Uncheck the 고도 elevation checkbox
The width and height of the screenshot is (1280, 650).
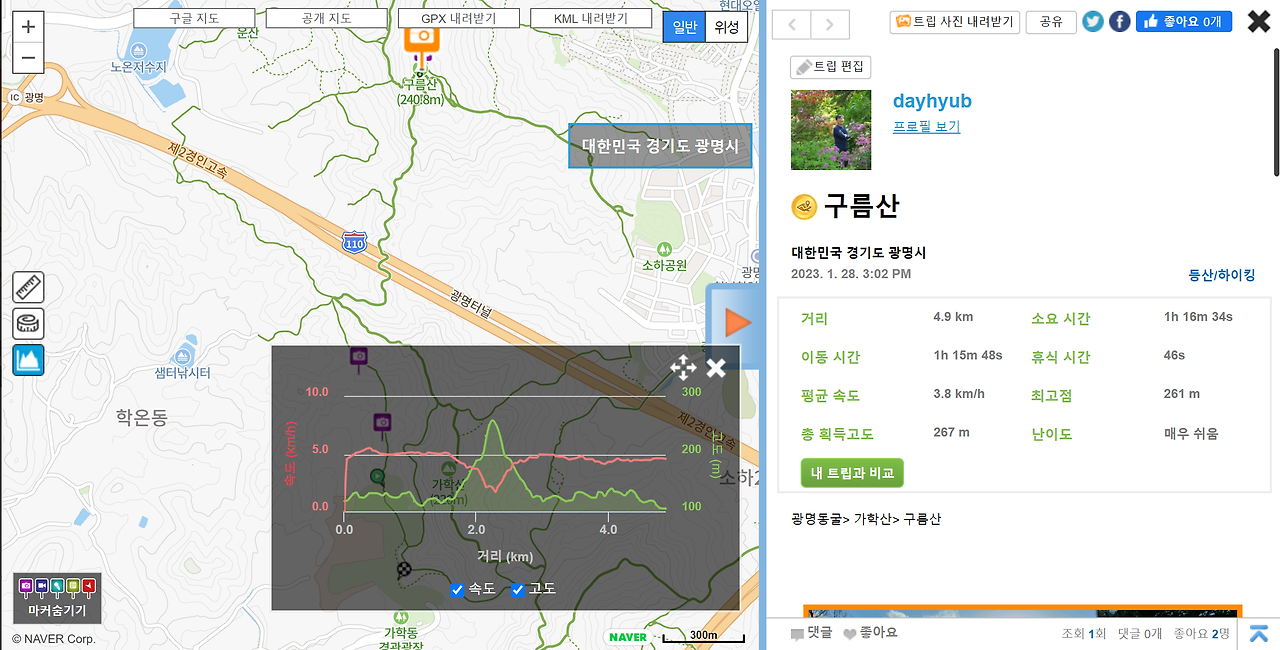(518, 590)
